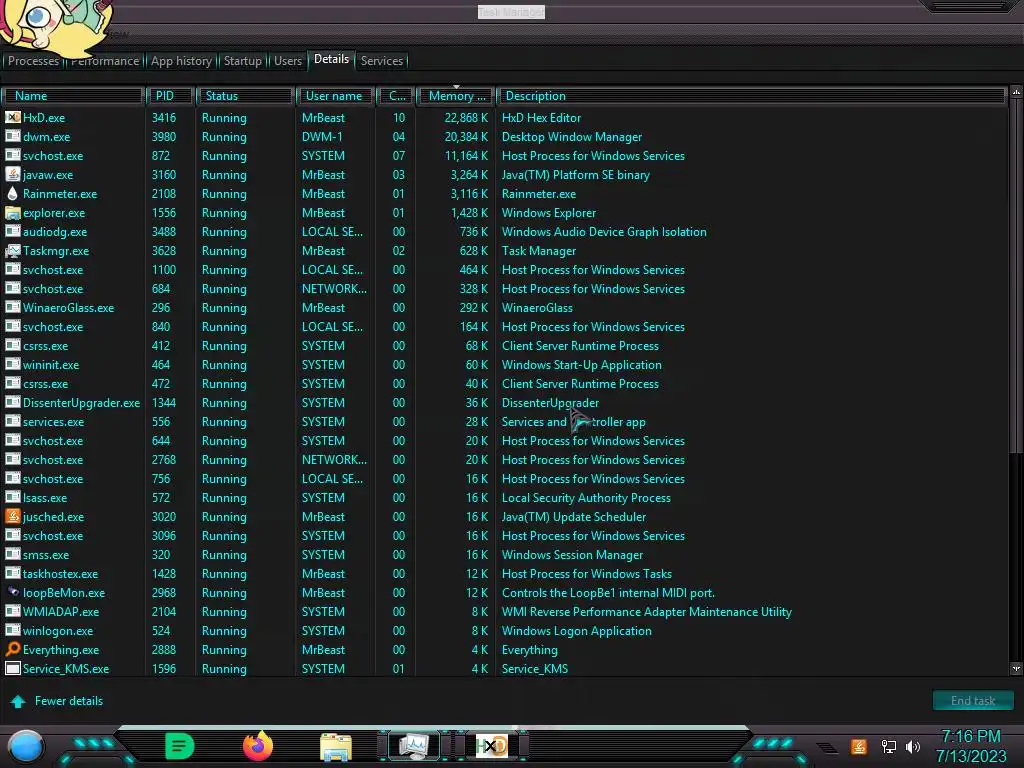Open the Services tab
The width and height of the screenshot is (1024, 768).
click(382, 61)
